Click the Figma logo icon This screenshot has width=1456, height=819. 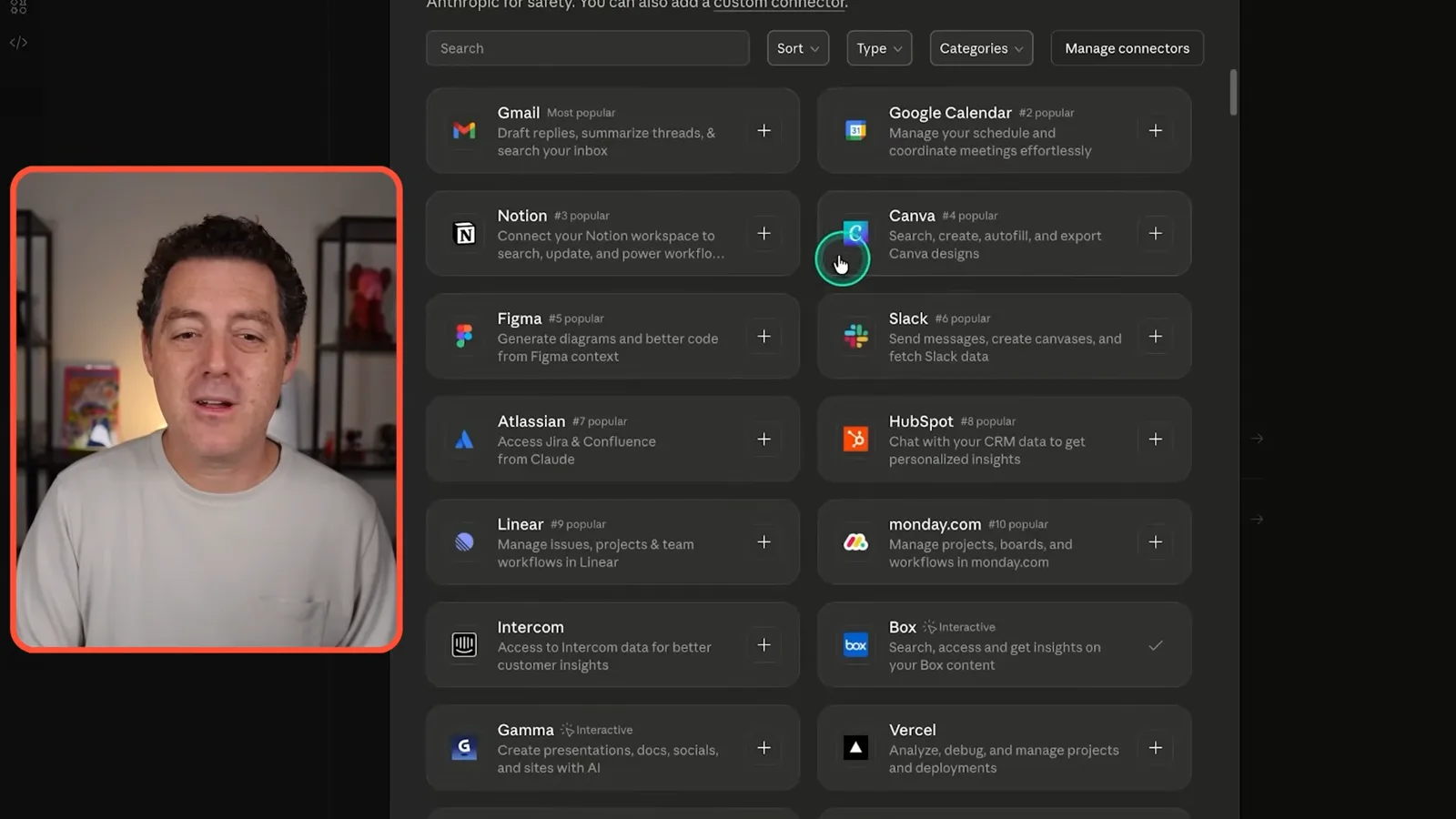point(464,337)
